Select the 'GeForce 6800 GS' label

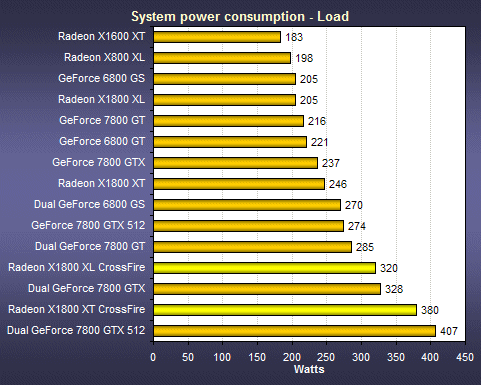102,78
